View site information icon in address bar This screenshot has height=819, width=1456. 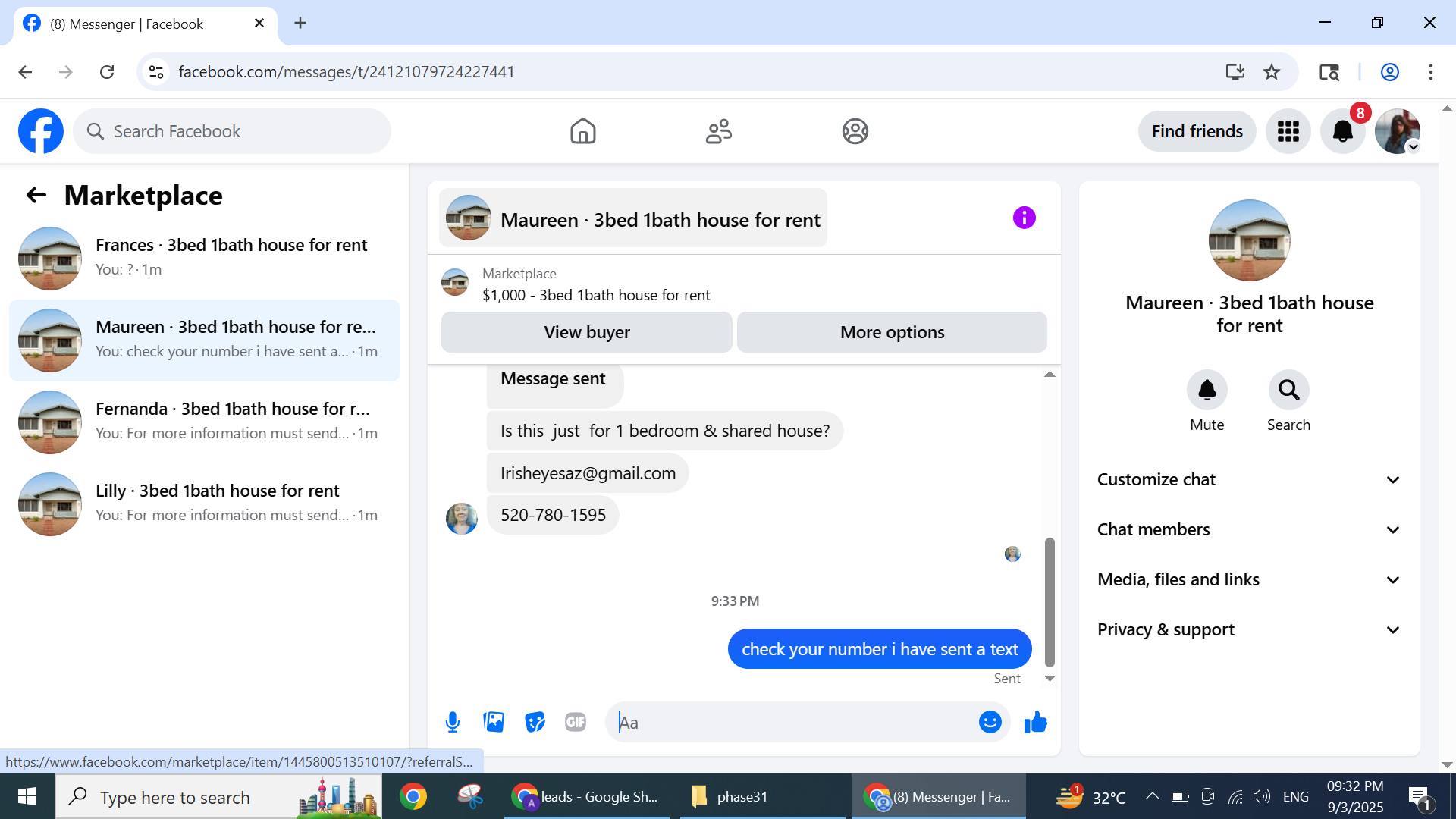tap(156, 72)
